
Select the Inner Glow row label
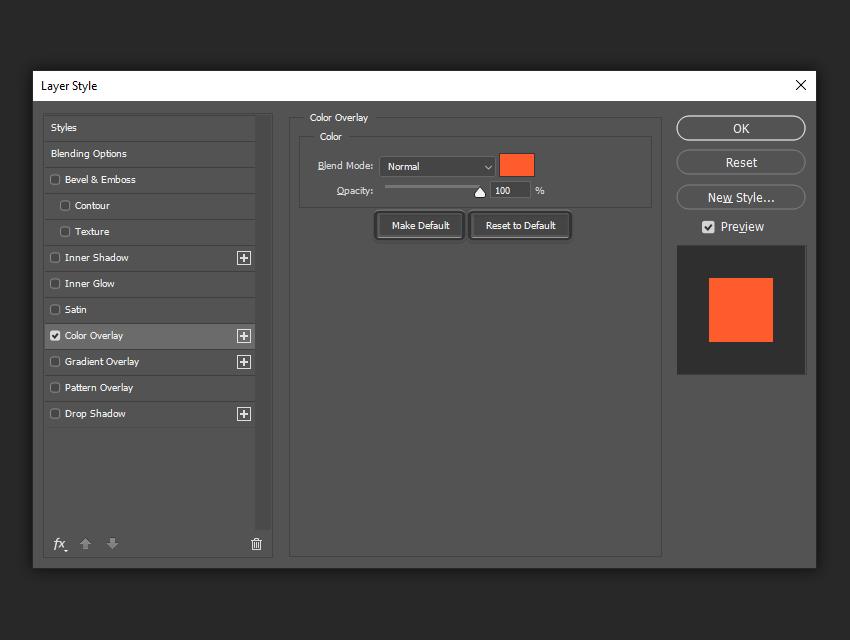[x=89, y=283]
